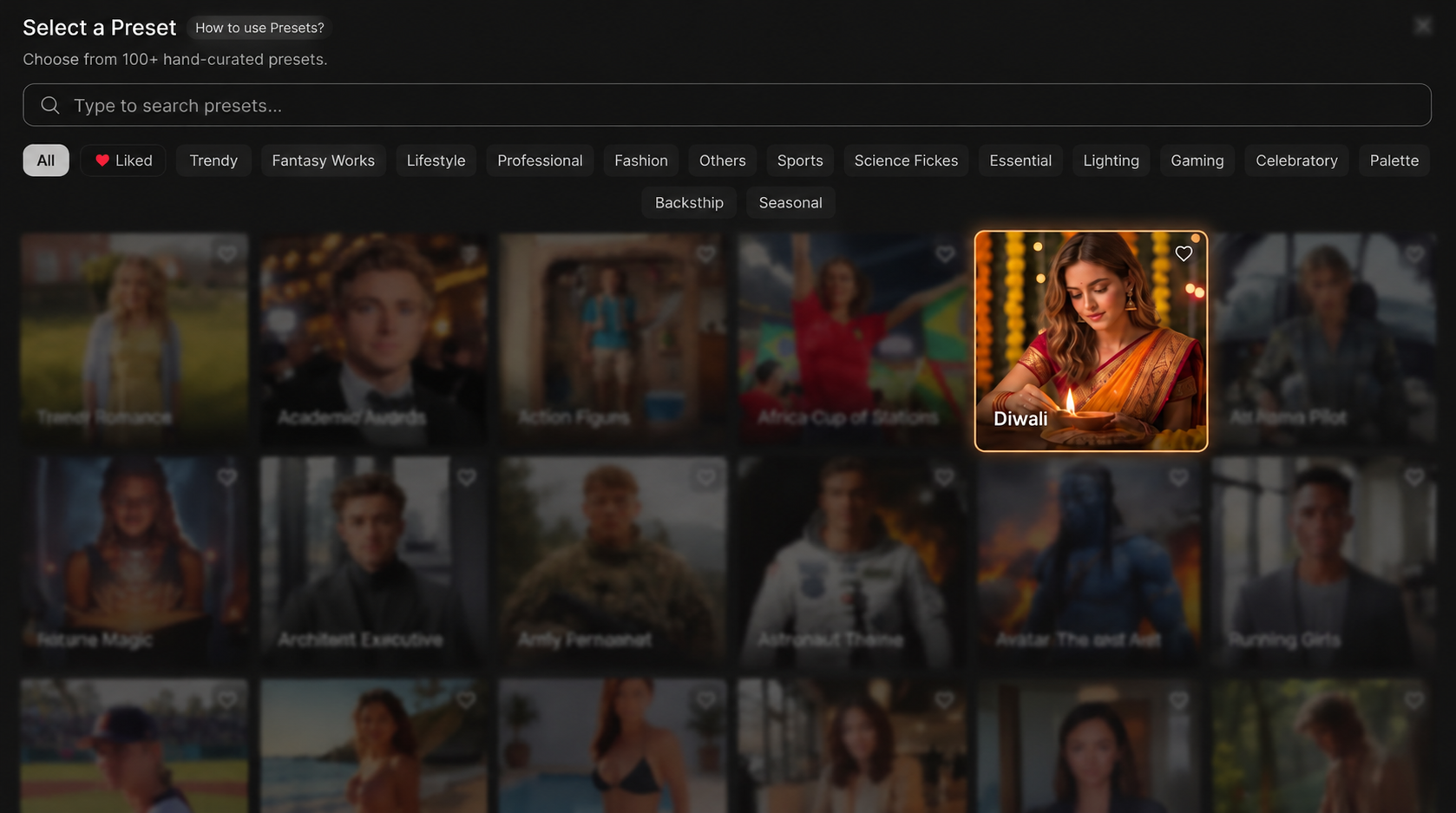Like the Avatar blue character preset
The image size is (1456, 813).
[1178, 477]
